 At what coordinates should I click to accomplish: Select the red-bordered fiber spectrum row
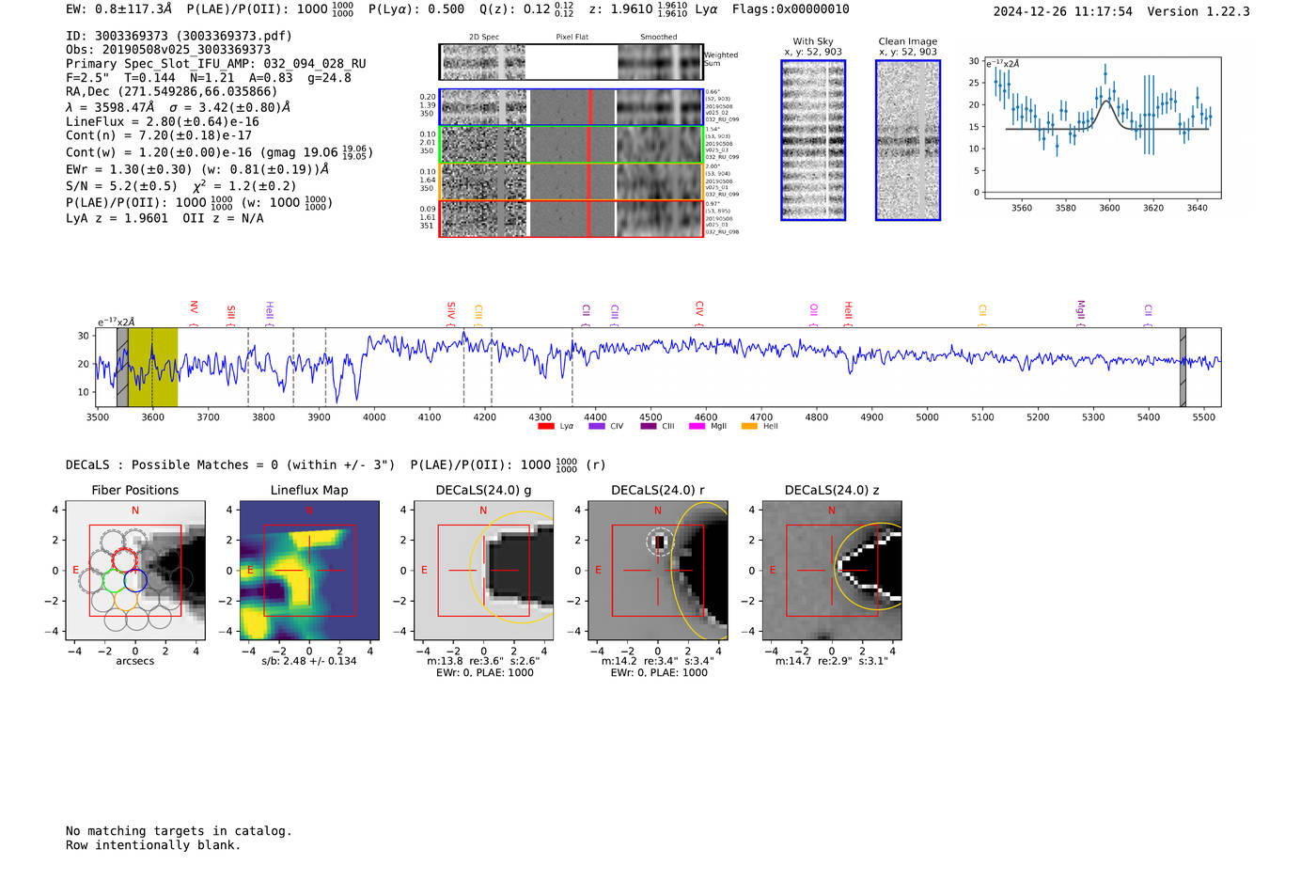tap(572, 218)
